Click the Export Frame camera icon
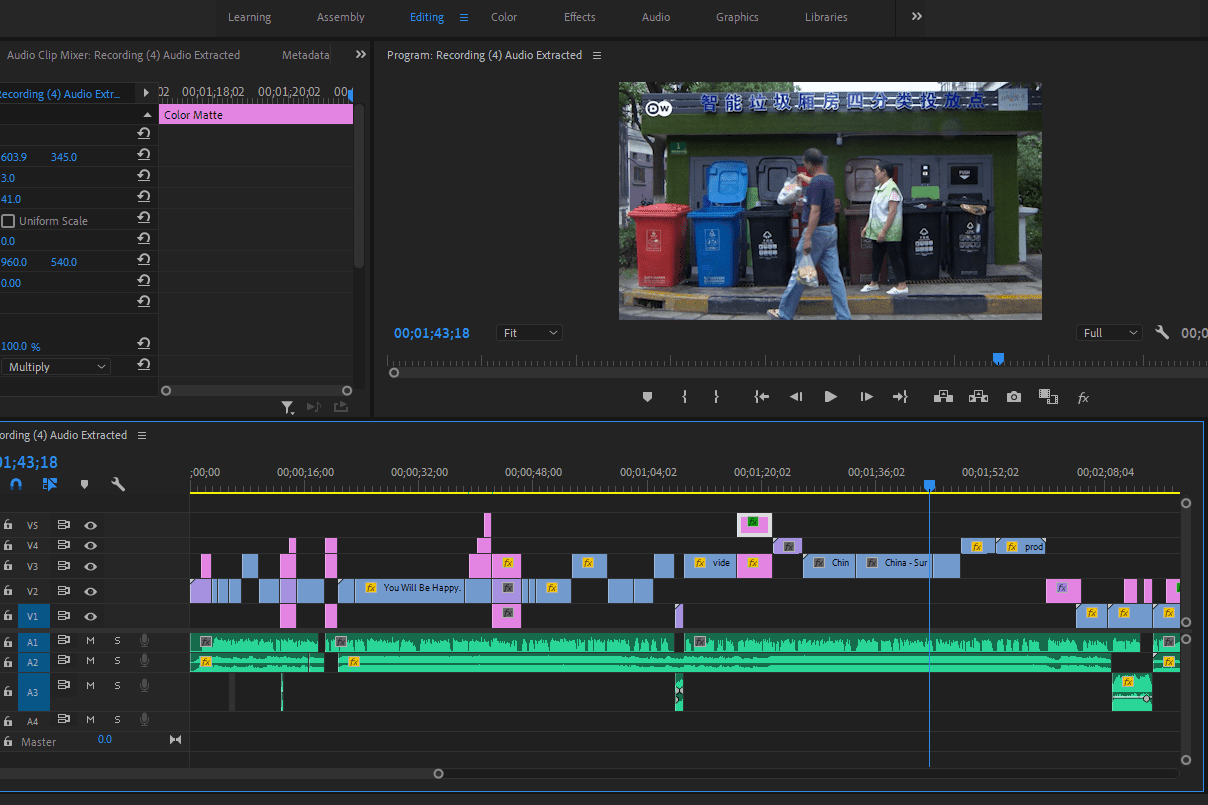 point(1014,397)
